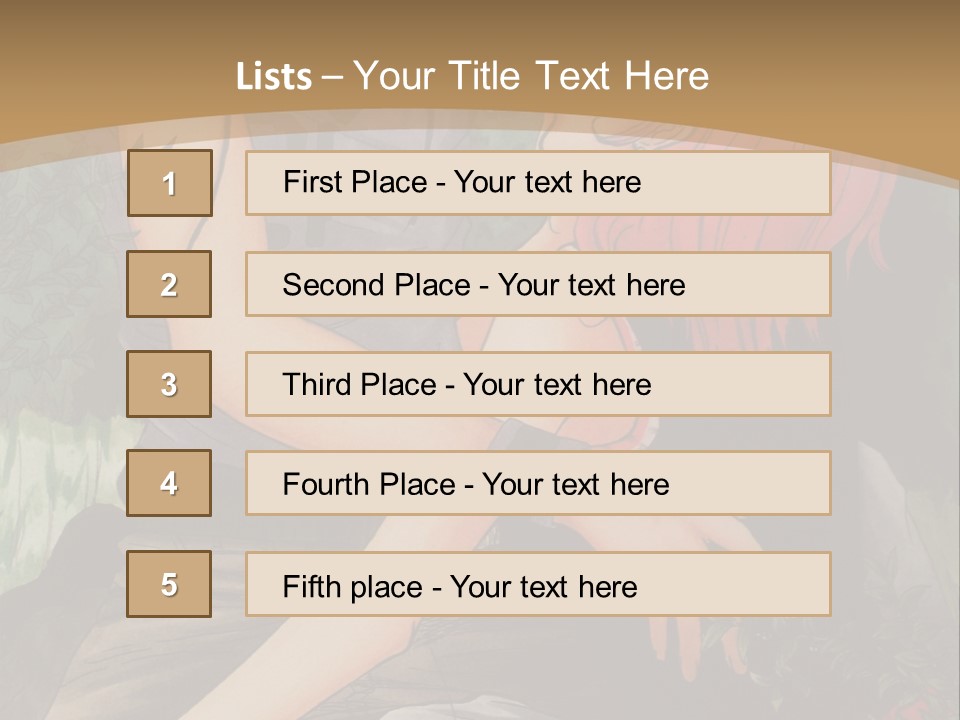
Task: Choose the number 5 box
Action: [169, 584]
